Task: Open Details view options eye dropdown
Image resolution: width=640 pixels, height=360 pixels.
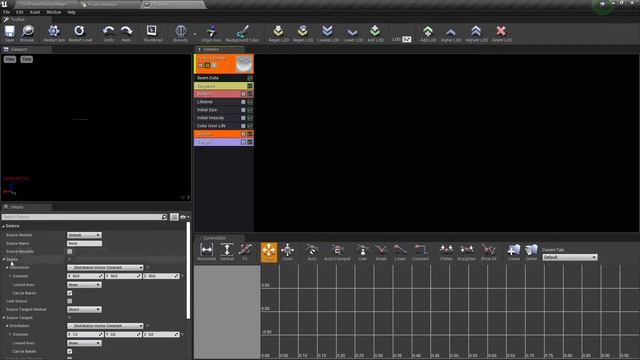Action: pos(184,217)
